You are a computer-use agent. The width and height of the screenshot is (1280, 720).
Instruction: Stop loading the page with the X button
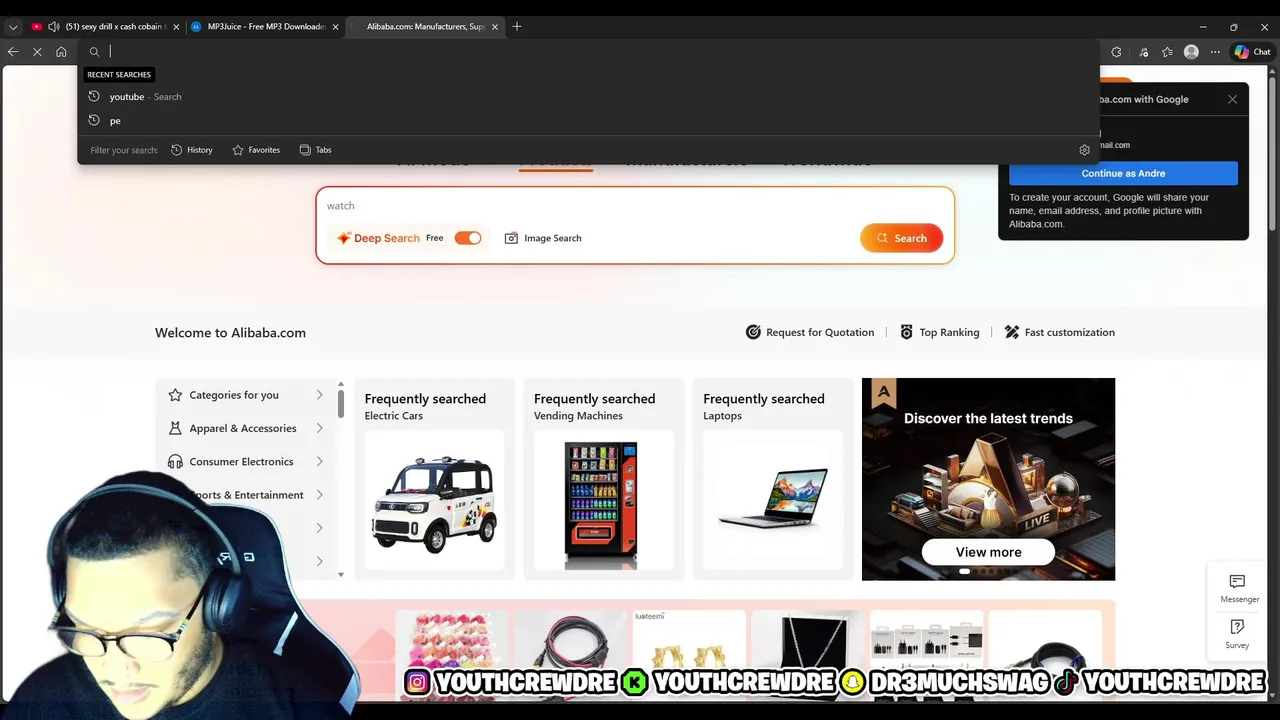coord(37,52)
